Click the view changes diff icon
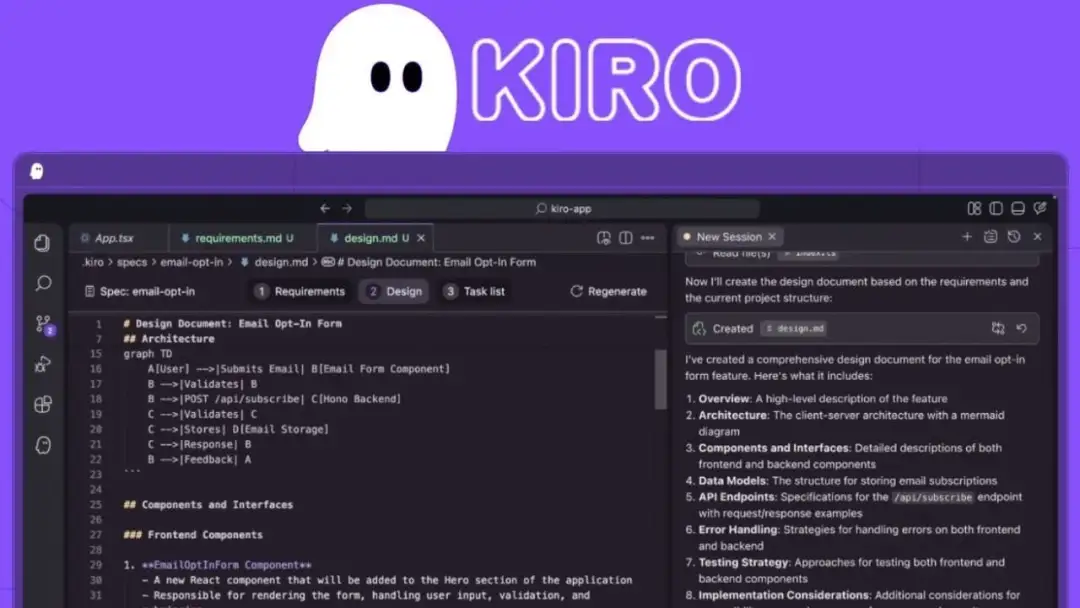This screenshot has width=1080, height=608. 998,328
